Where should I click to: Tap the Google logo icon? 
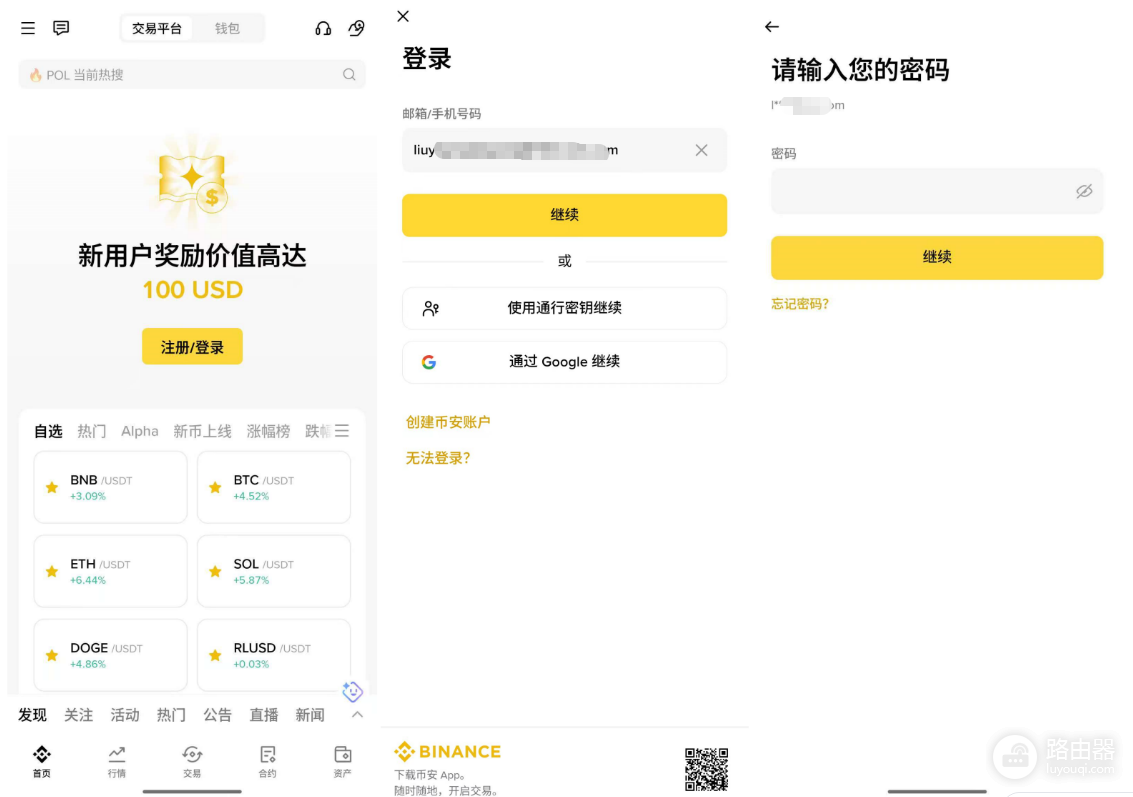tap(429, 362)
